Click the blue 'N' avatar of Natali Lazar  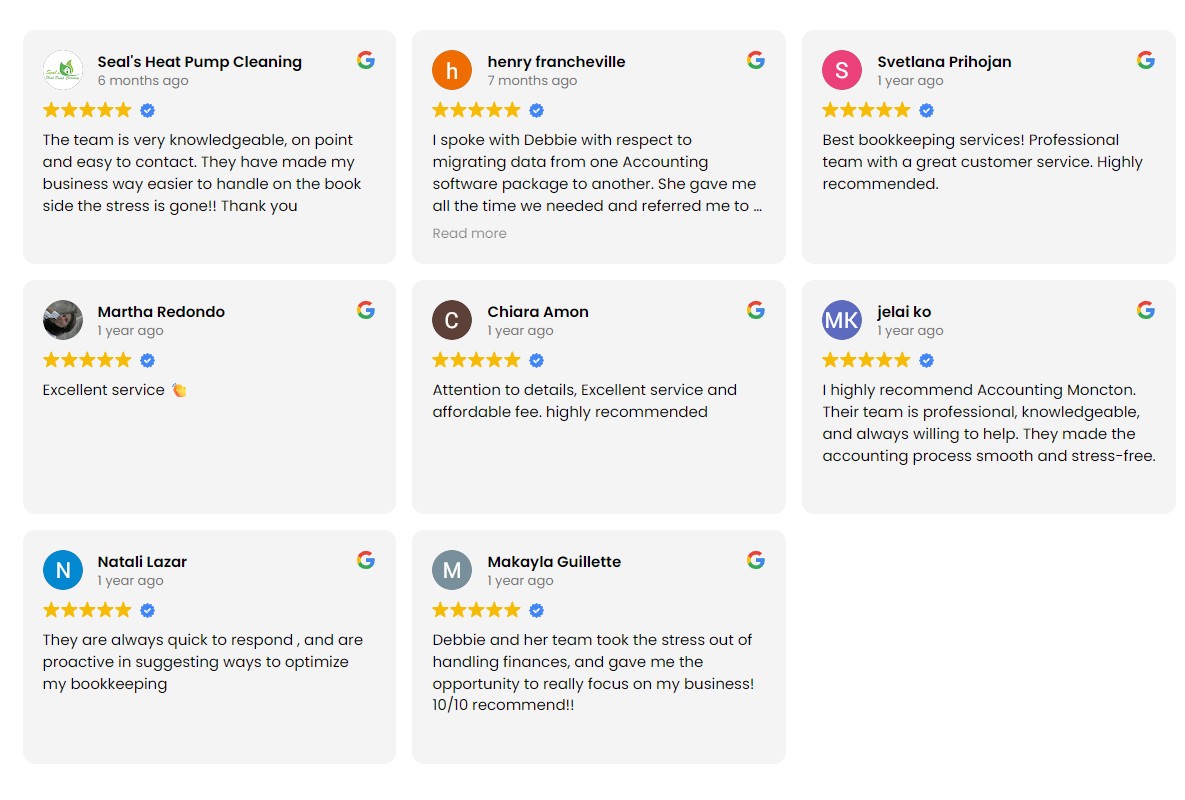pos(63,570)
